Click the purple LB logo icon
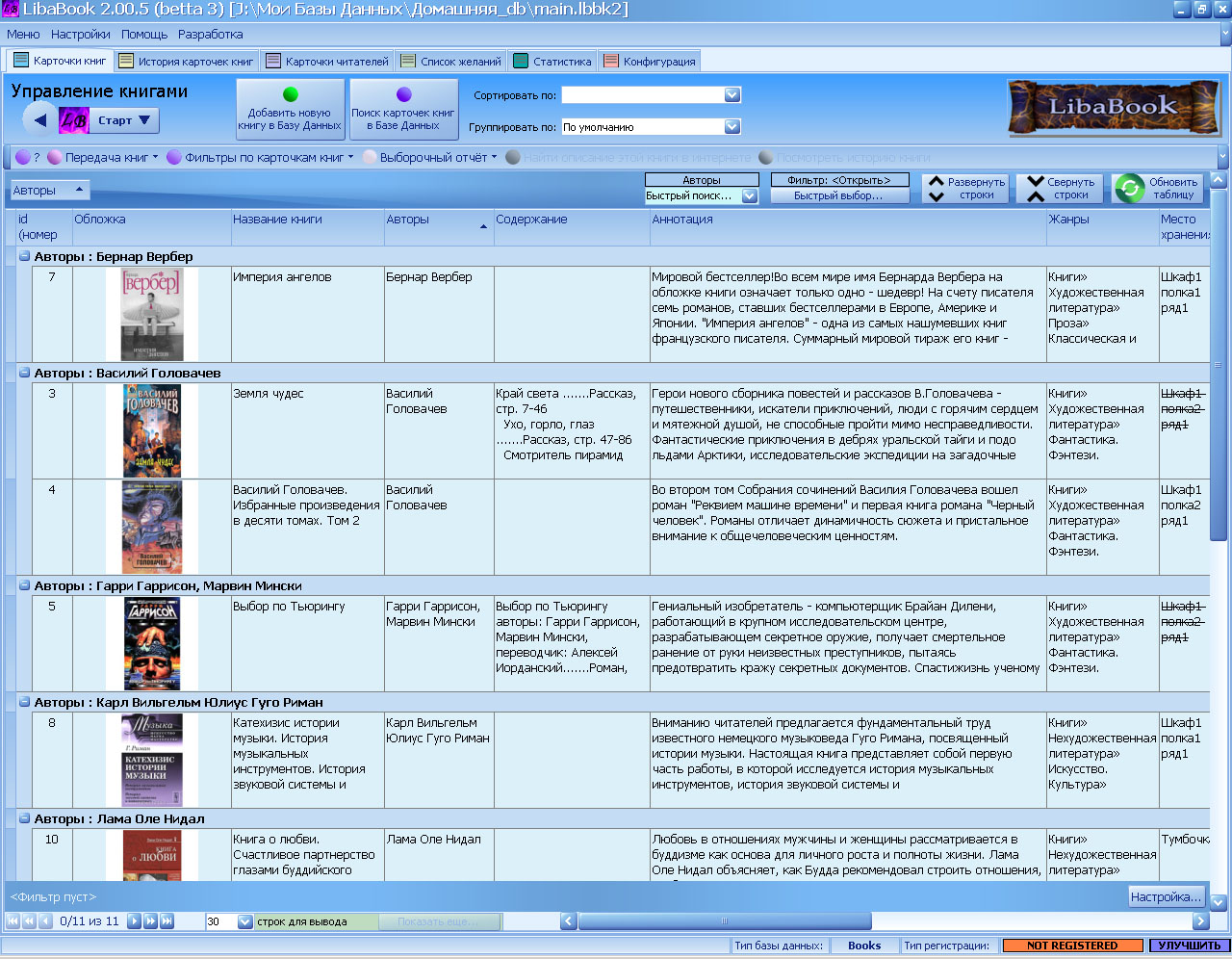 (74, 120)
